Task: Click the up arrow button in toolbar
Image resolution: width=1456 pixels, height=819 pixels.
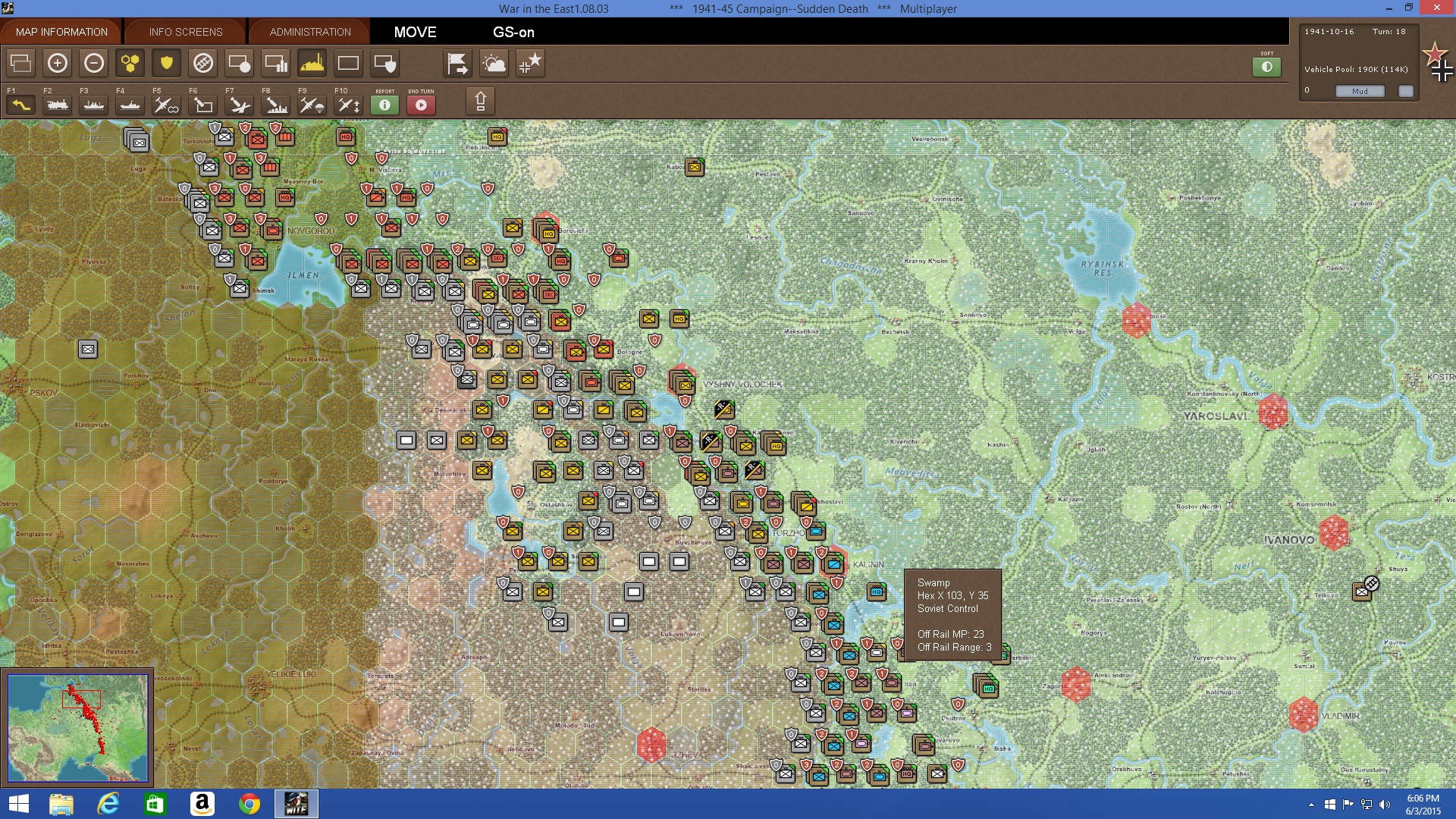Action: (480, 101)
